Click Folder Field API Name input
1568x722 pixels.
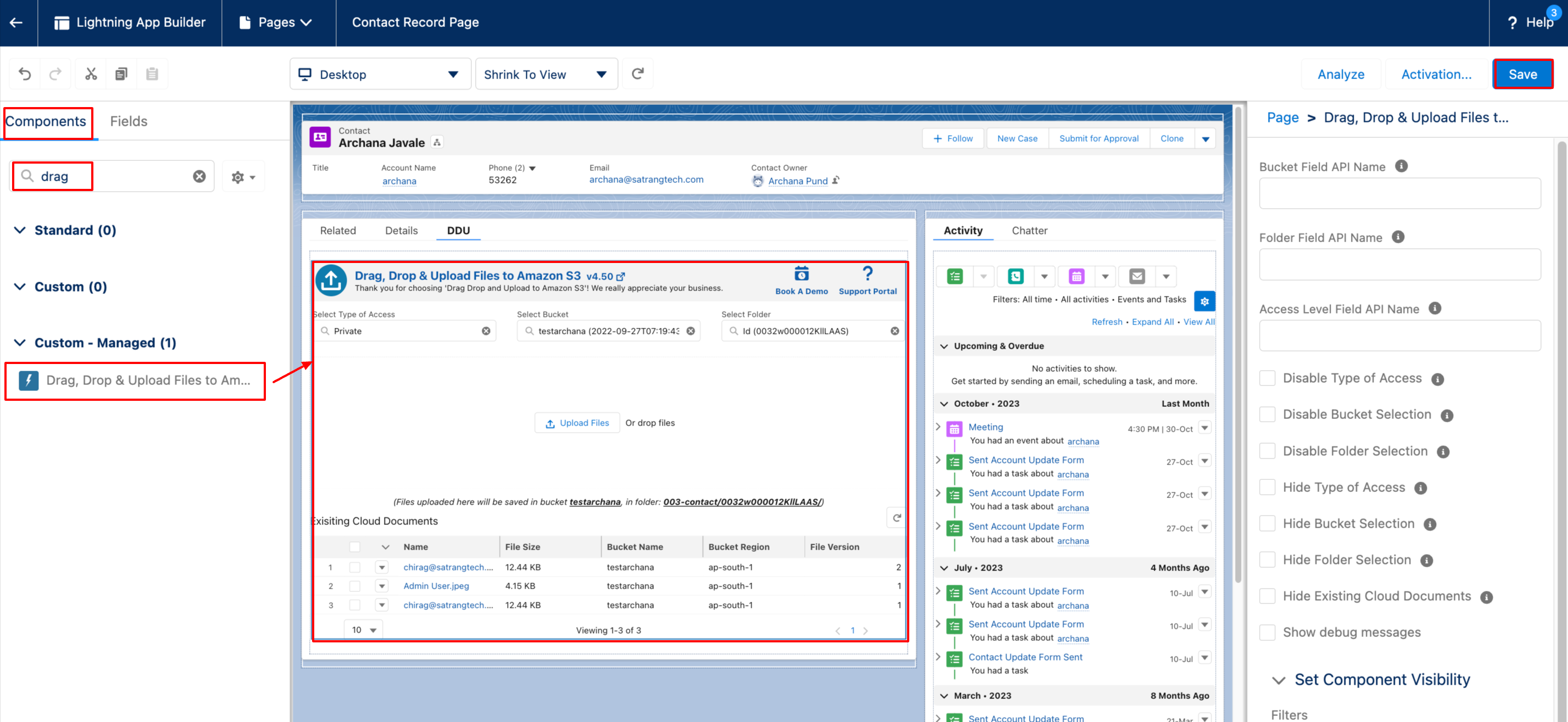[1399, 265]
